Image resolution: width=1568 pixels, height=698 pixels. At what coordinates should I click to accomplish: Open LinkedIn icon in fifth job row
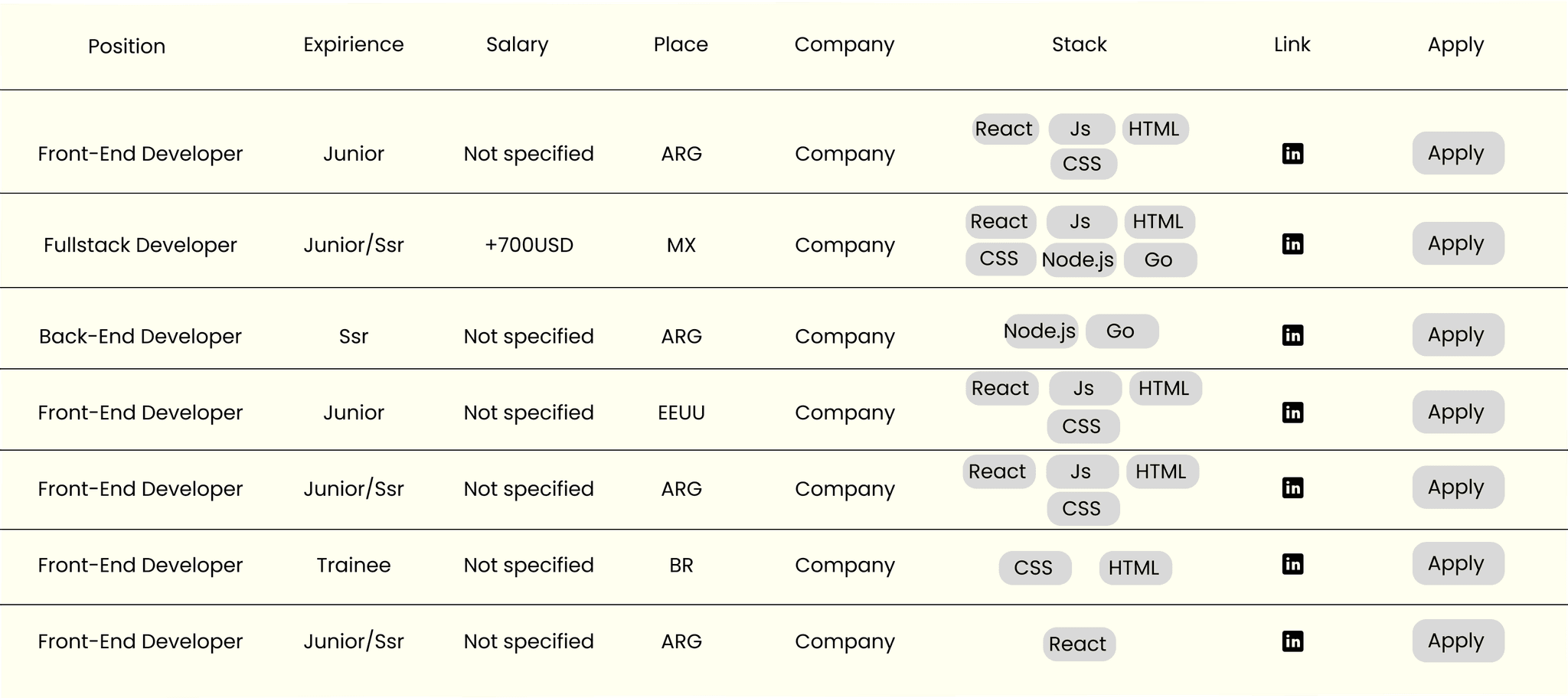tap(1292, 488)
